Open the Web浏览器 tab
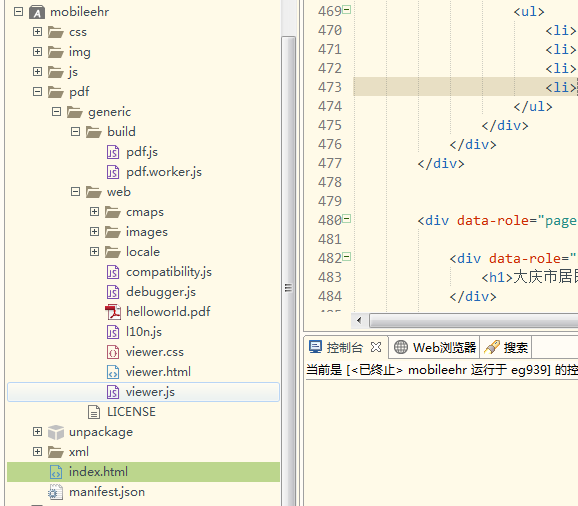578x506 pixels. coord(435,347)
